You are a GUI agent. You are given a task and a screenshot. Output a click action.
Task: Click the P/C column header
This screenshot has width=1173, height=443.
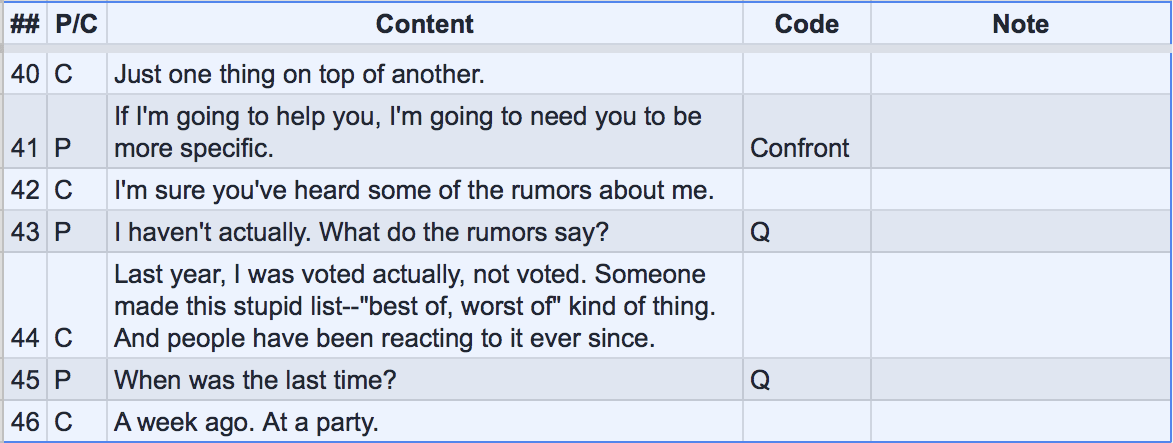click(x=77, y=24)
